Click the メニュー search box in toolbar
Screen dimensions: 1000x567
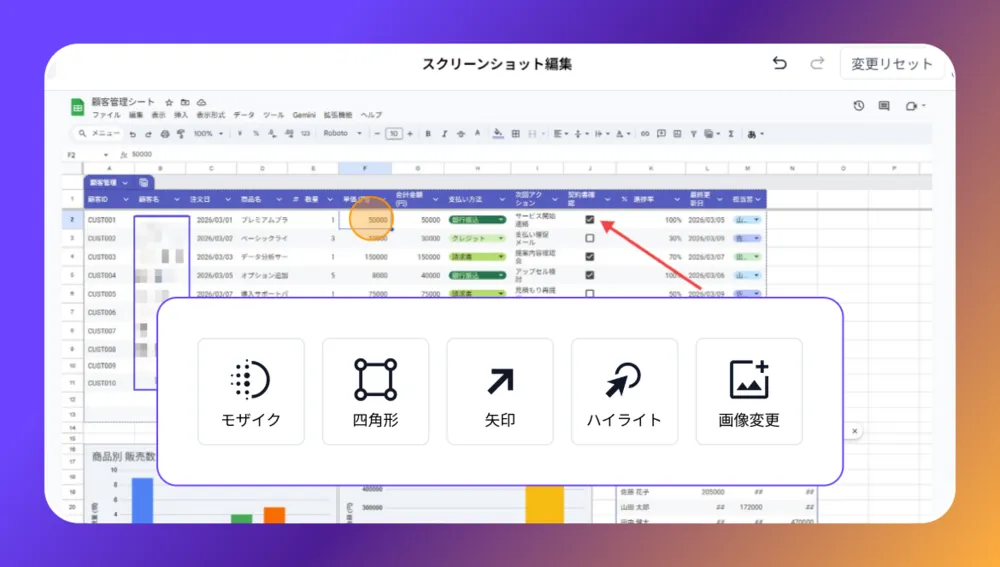(x=99, y=134)
